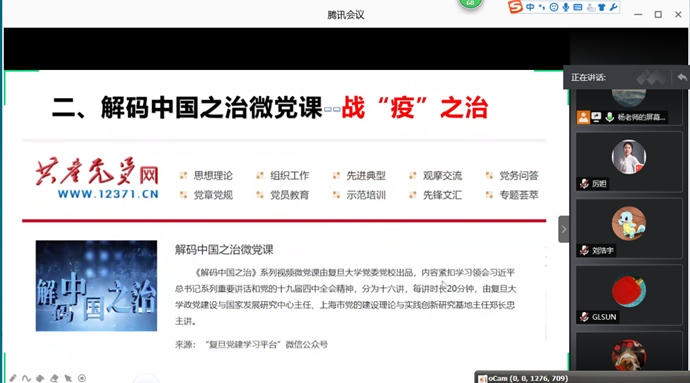Click the Sogou input method logo
This screenshot has width=690, height=383.
[515, 7]
